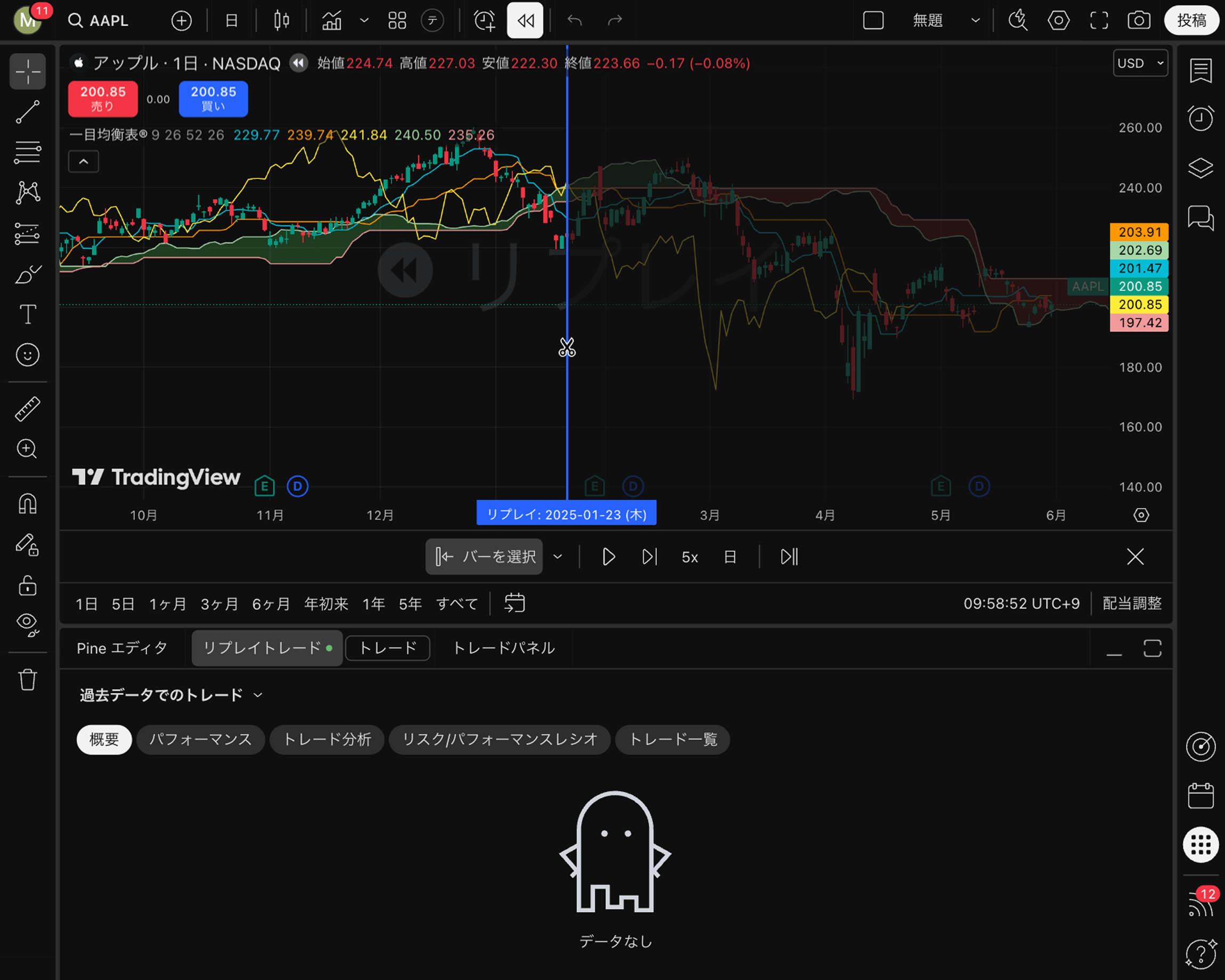The image size is (1225, 980).
Task: Click the 投稿 publish button
Action: coord(1191,21)
